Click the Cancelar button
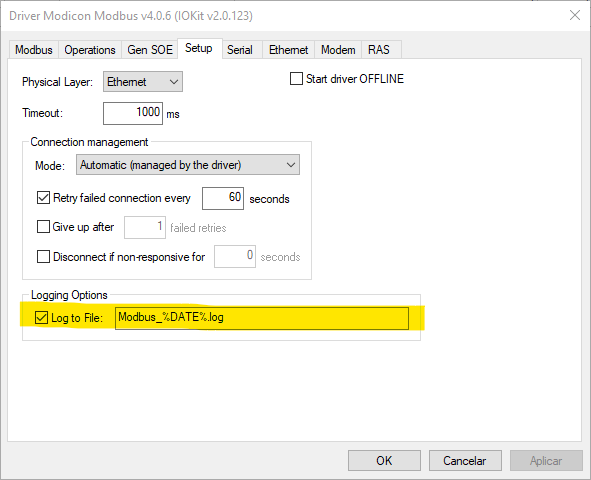 click(x=465, y=460)
